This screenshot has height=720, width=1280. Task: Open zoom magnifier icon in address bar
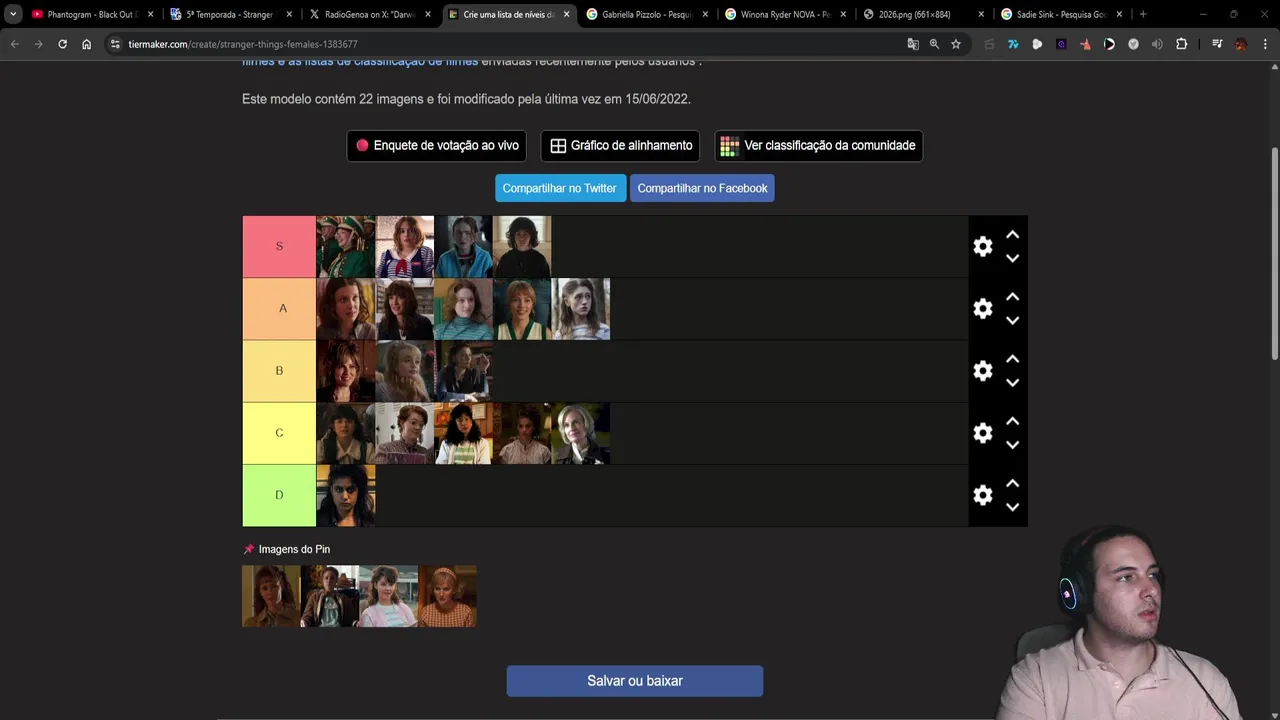point(934,44)
